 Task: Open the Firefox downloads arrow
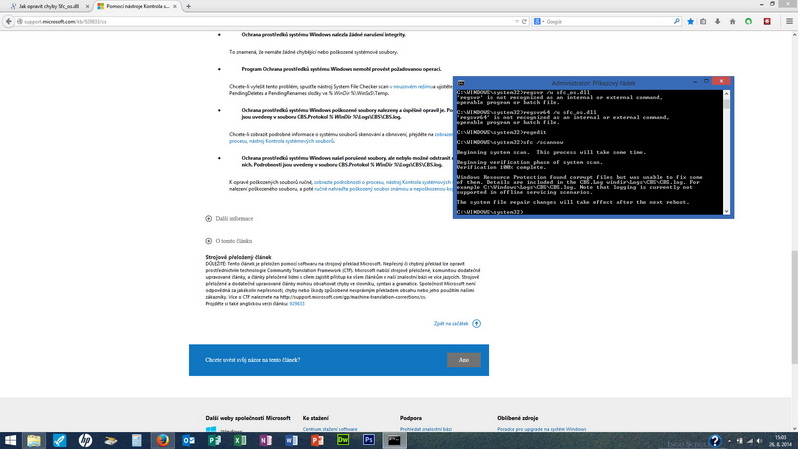click(718, 21)
